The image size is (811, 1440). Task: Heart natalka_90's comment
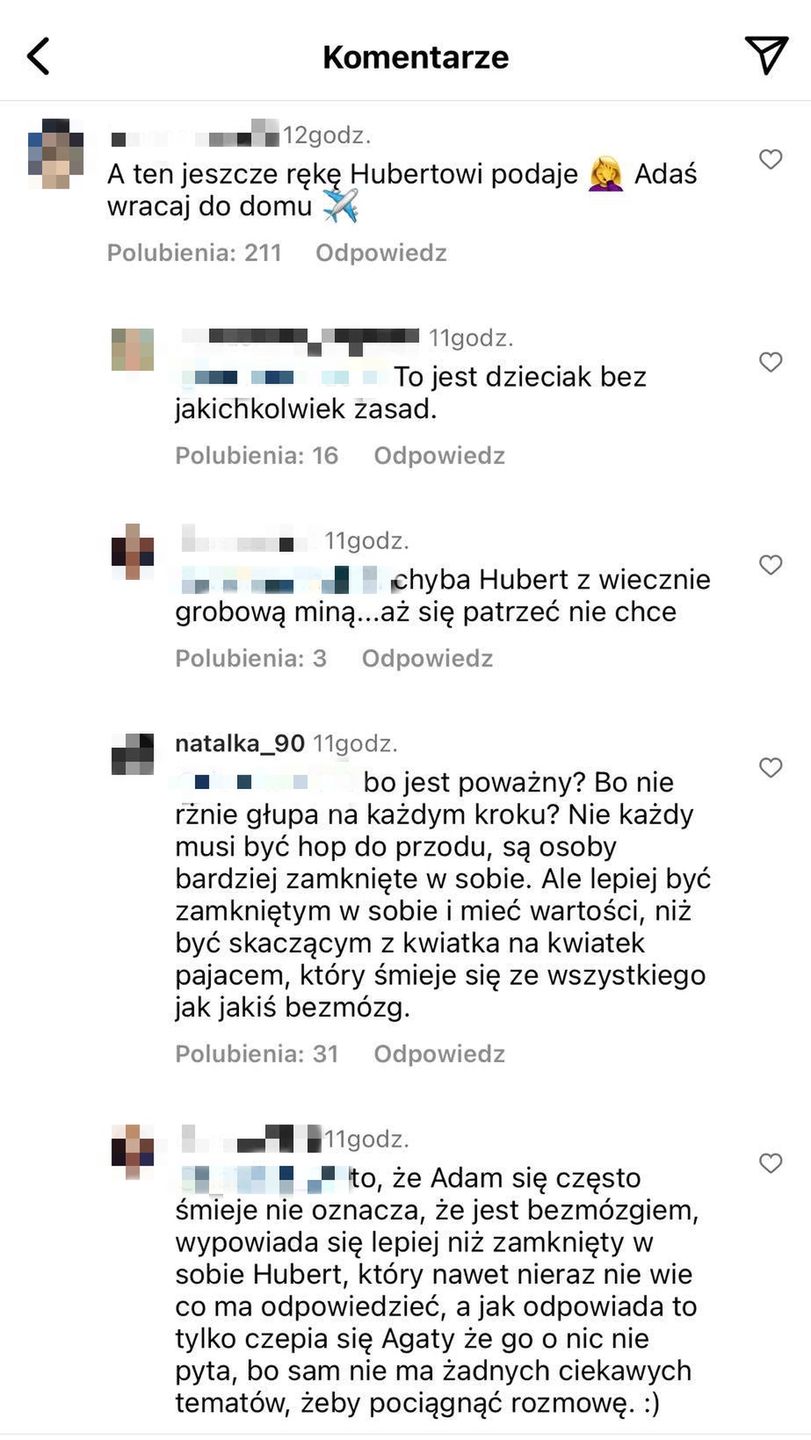(770, 768)
